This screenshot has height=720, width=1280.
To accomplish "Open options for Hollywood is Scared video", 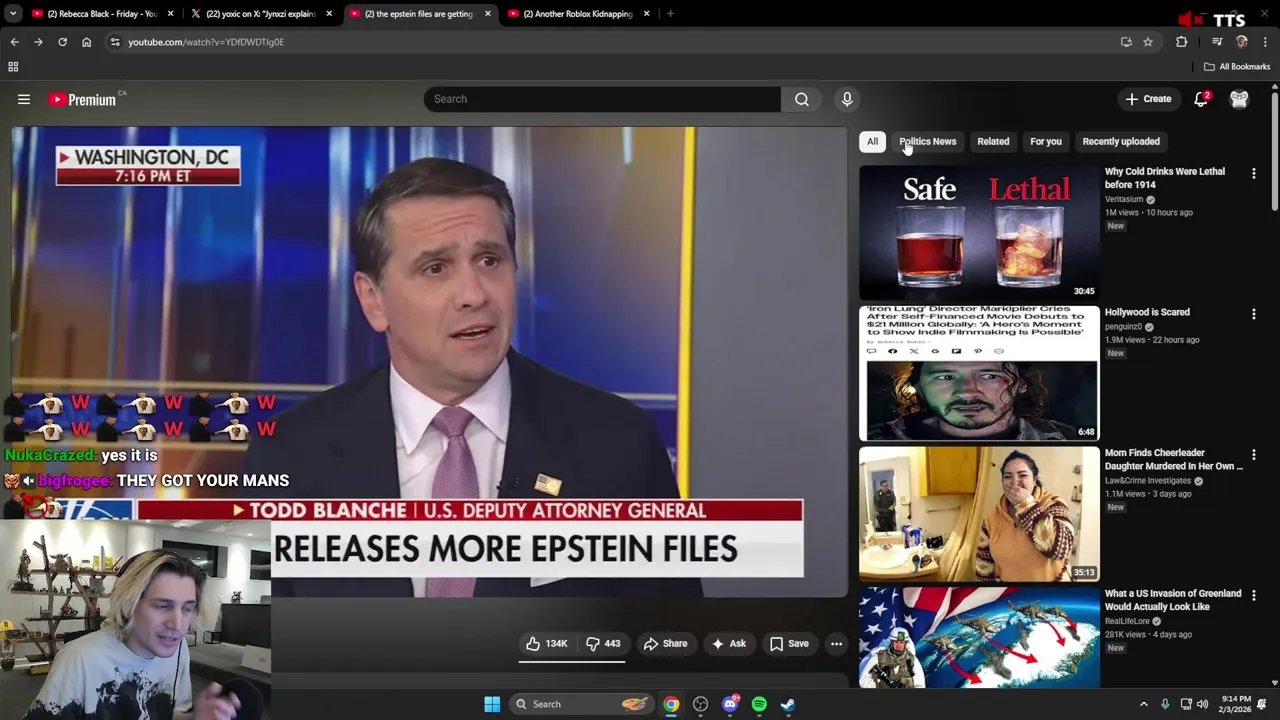I will (x=1253, y=314).
